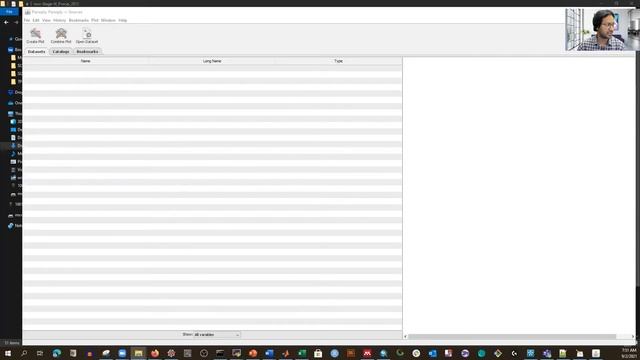Select Quick access in File Explorer sidebar
This screenshot has width=640, height=360.
click(16, 39)
